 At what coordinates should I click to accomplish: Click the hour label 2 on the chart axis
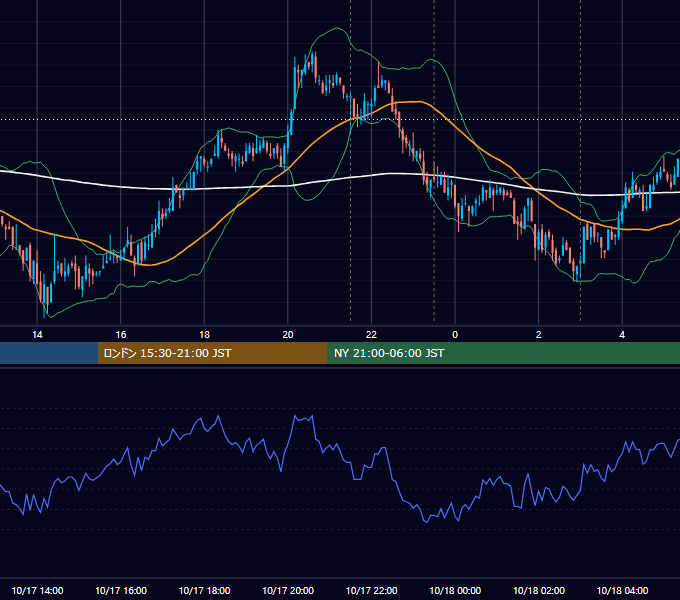click(538, 335)
